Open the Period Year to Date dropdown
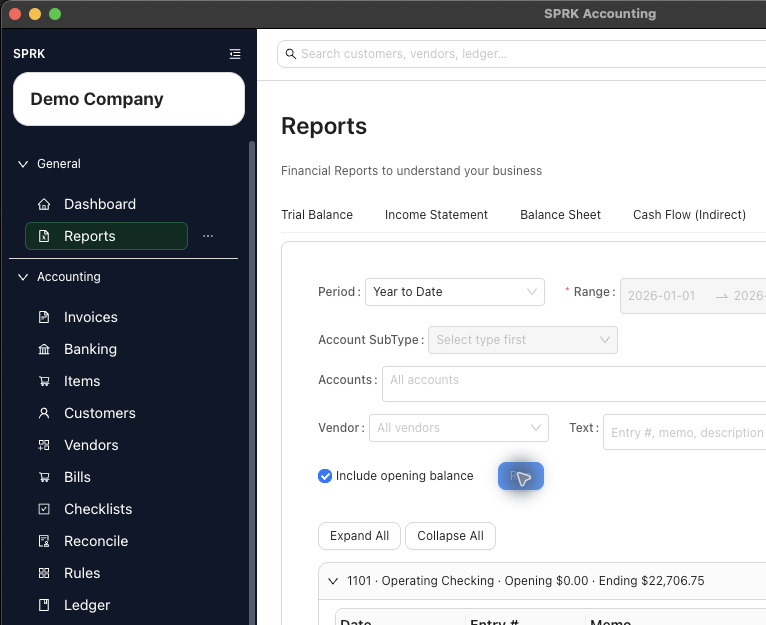This screenshot has width=766, height=625. point(455,292)
